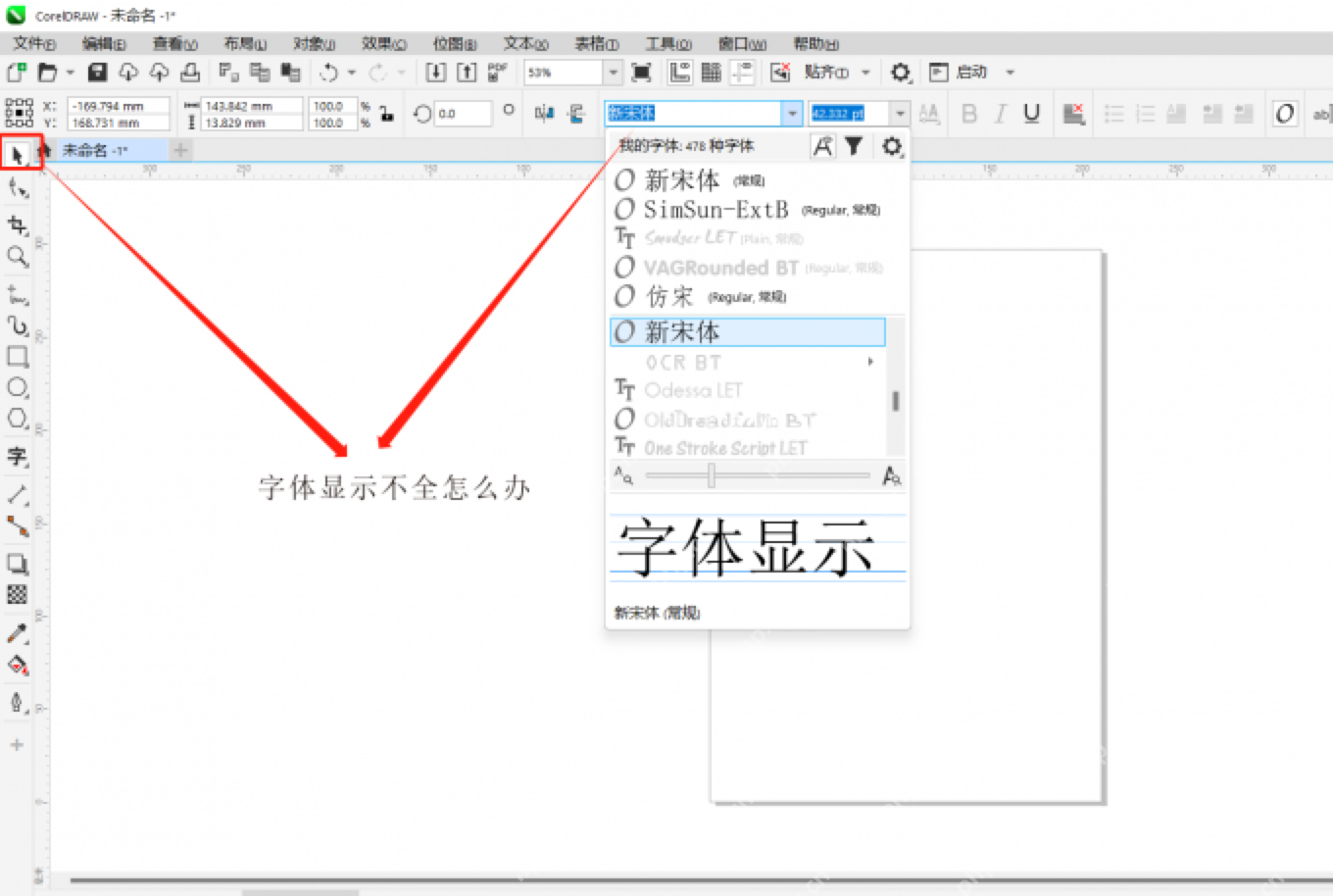This screenshot has height=896, width=1333.
Task: Toggle the font filter funnel
Action: pos(854,146)
